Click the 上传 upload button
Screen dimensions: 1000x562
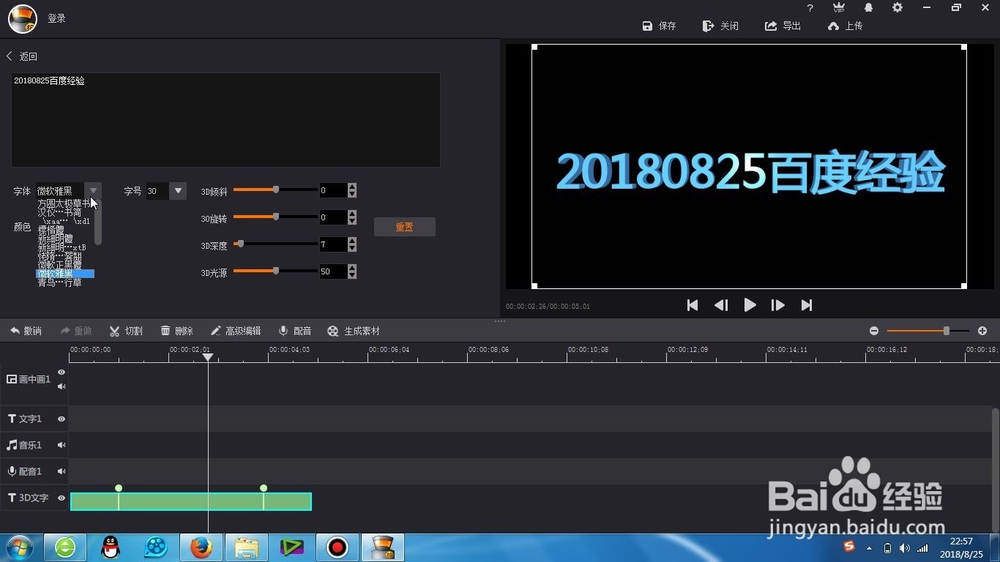(x=845, y=26)
